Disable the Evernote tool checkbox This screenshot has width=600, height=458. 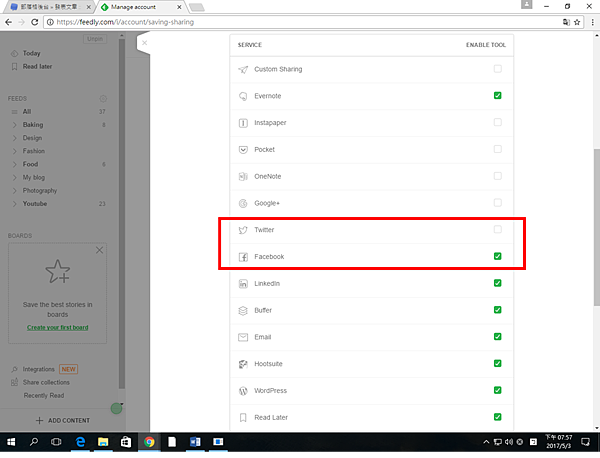(497, 96)
